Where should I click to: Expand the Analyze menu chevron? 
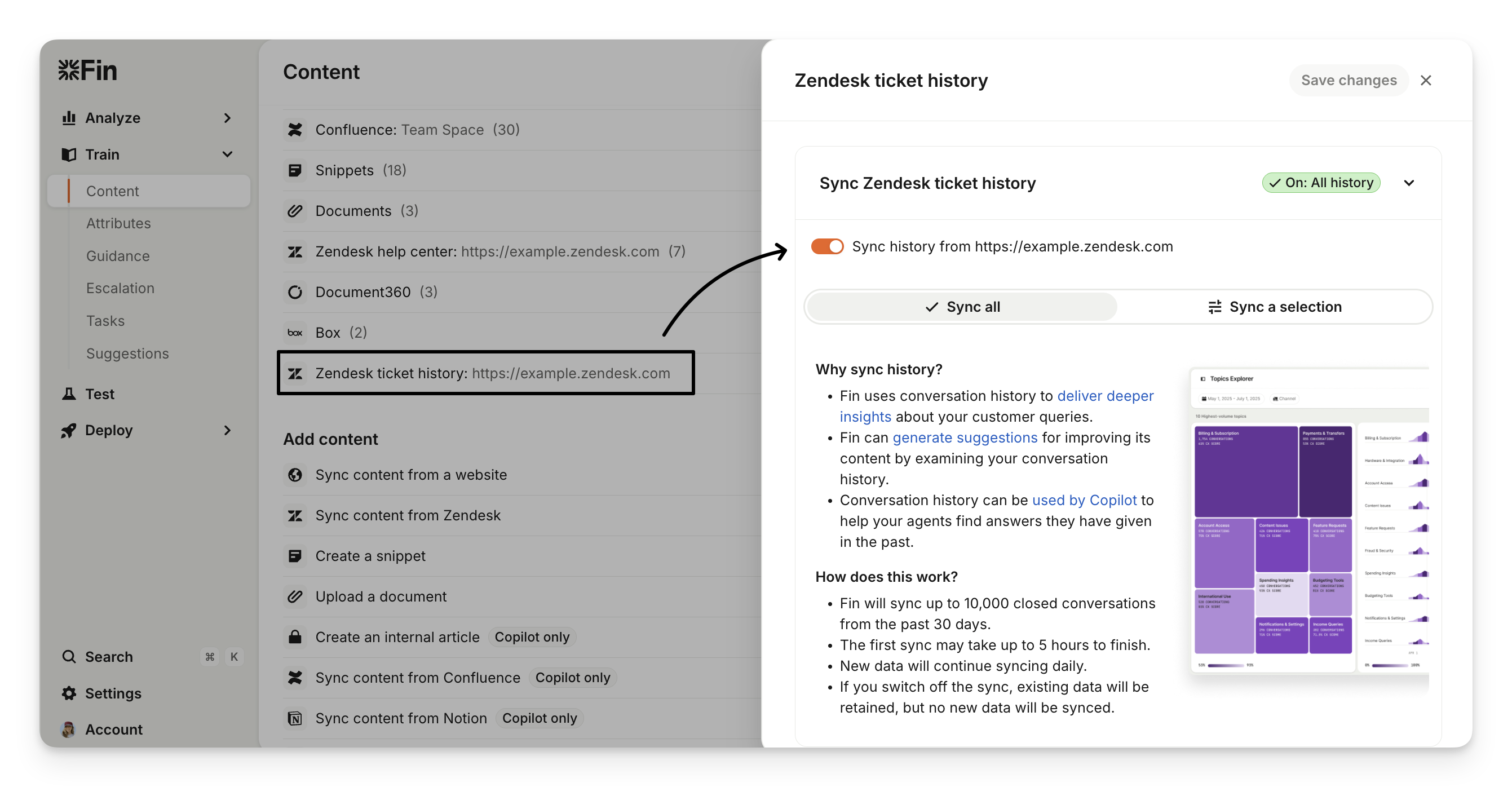pos(228,118)
